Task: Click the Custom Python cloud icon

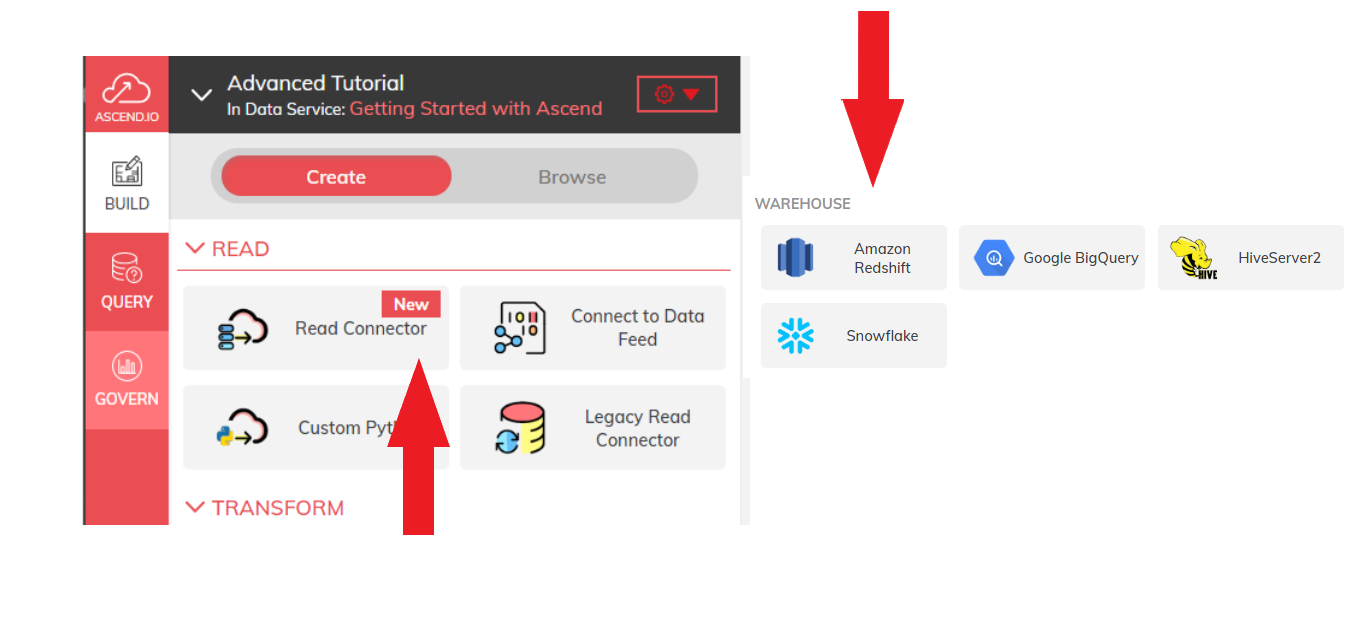Action: (x=243, y=427)
